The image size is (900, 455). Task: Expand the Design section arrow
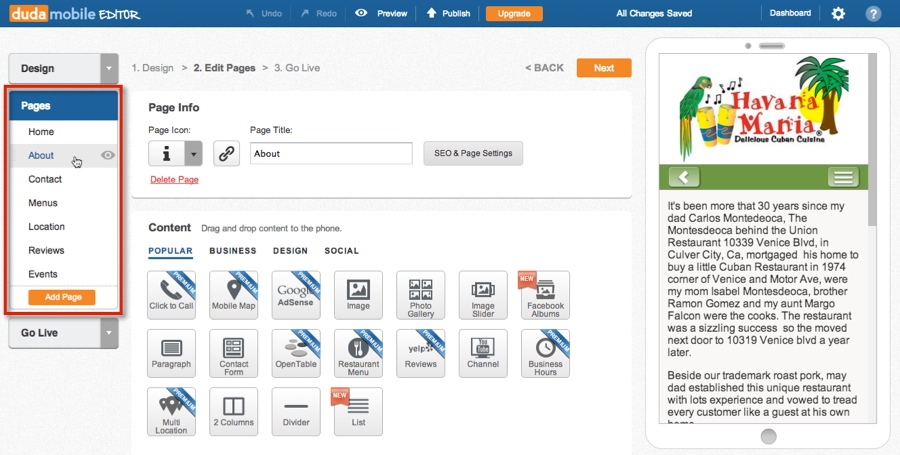109,68
